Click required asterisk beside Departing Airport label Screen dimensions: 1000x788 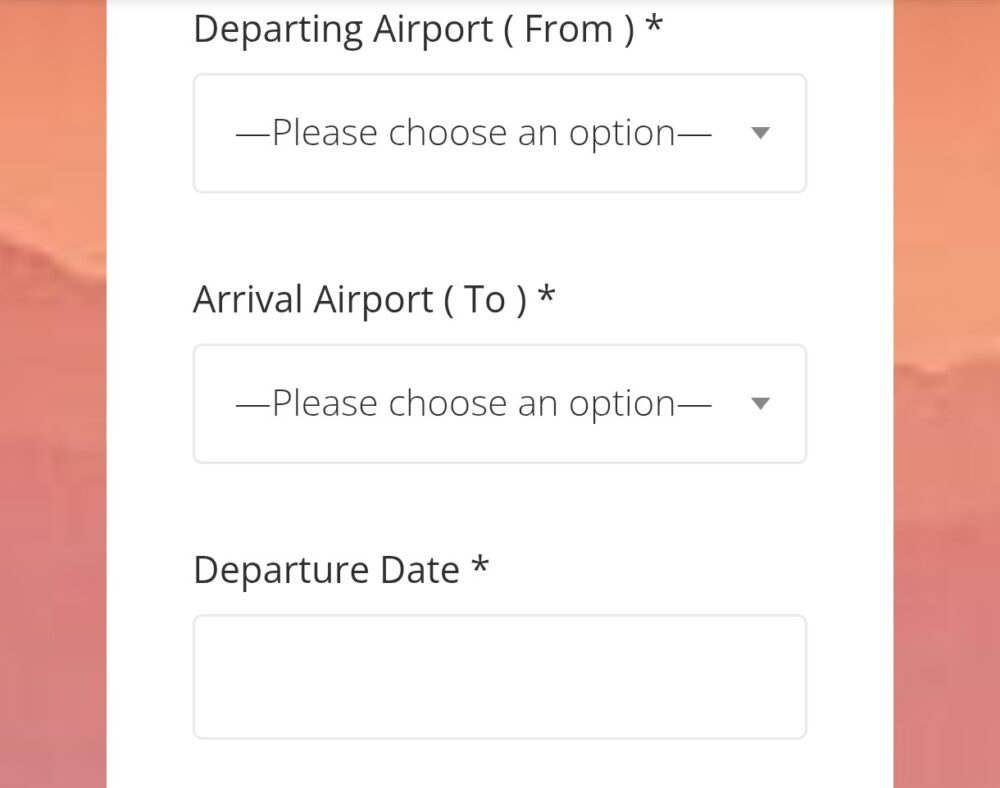[654, 24]
